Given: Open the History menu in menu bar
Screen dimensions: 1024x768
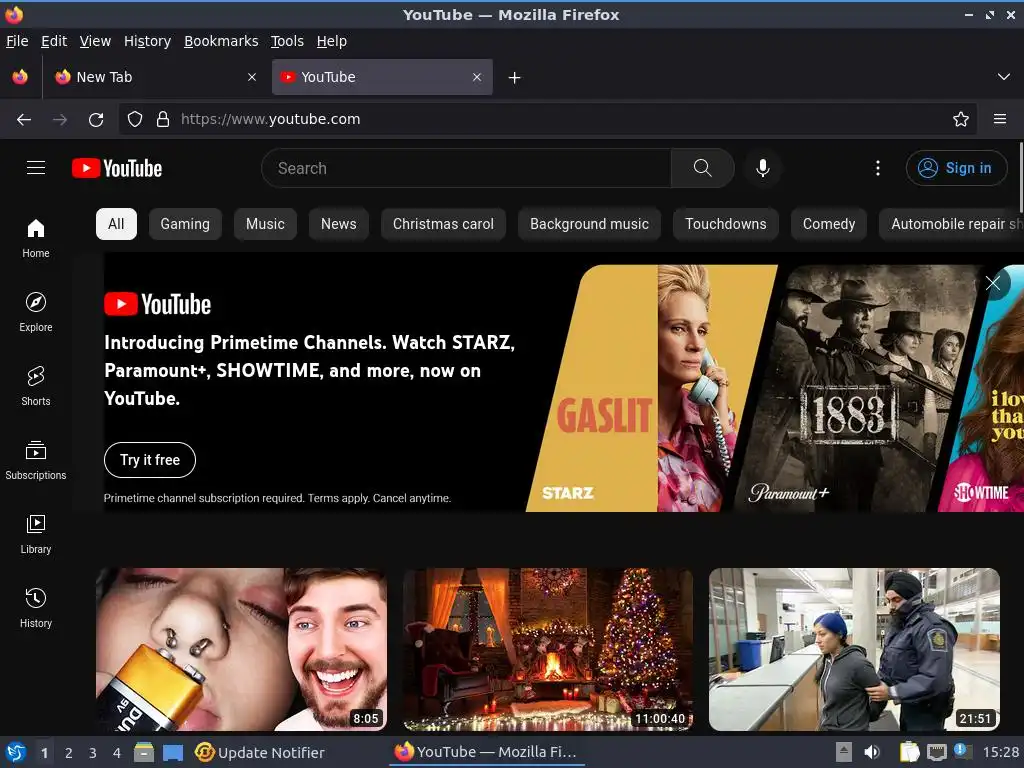Looking at the screenshot, I should click(148, 41).
